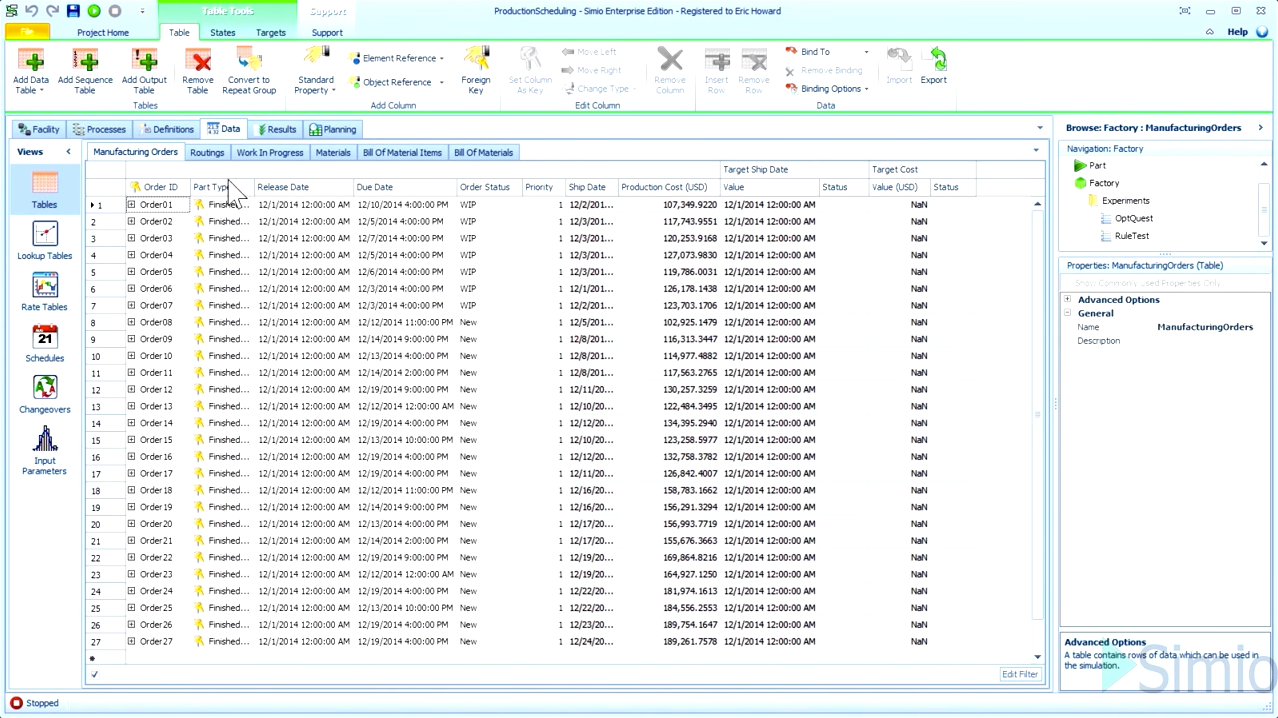Click the Stop icon in quick access toolbar
The image size is (1278, 718).
pyautogui.click(x=115, y=11)
